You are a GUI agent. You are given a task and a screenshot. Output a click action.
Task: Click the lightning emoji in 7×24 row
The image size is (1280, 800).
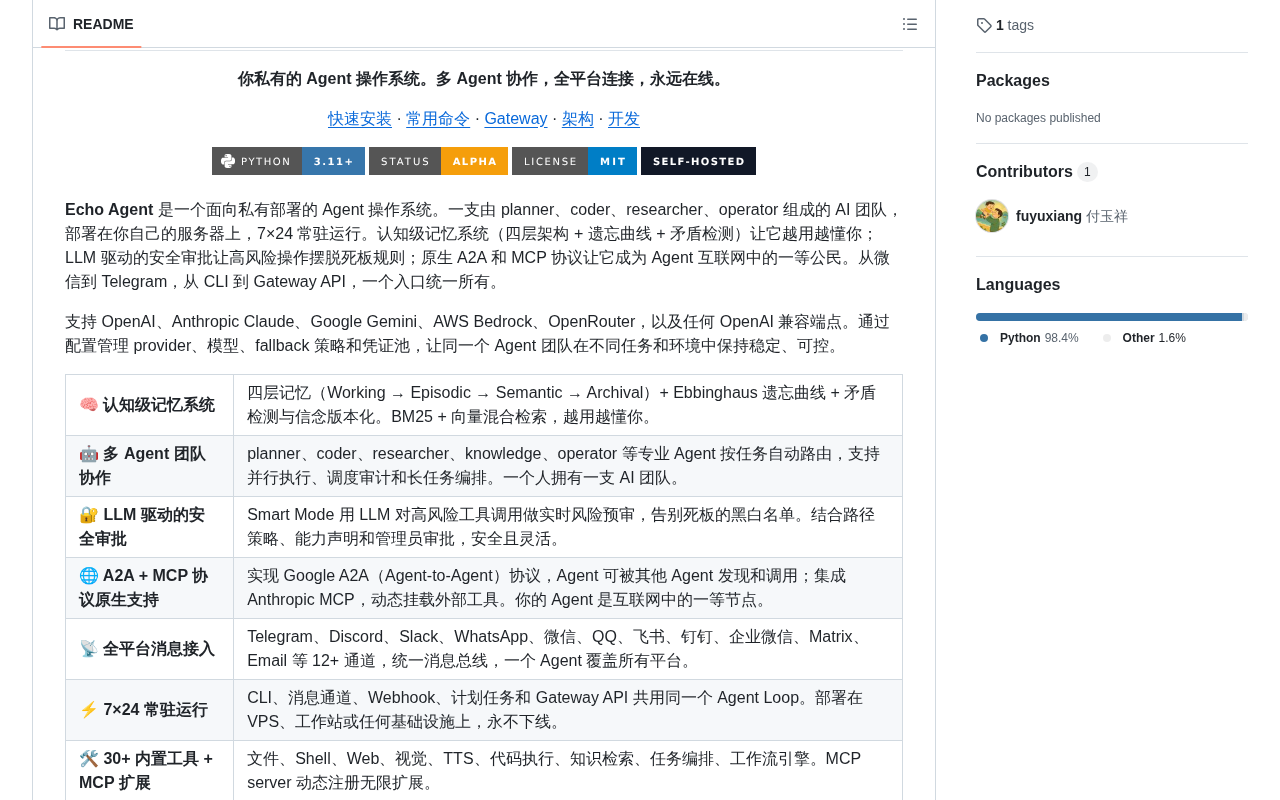(89, 710)
